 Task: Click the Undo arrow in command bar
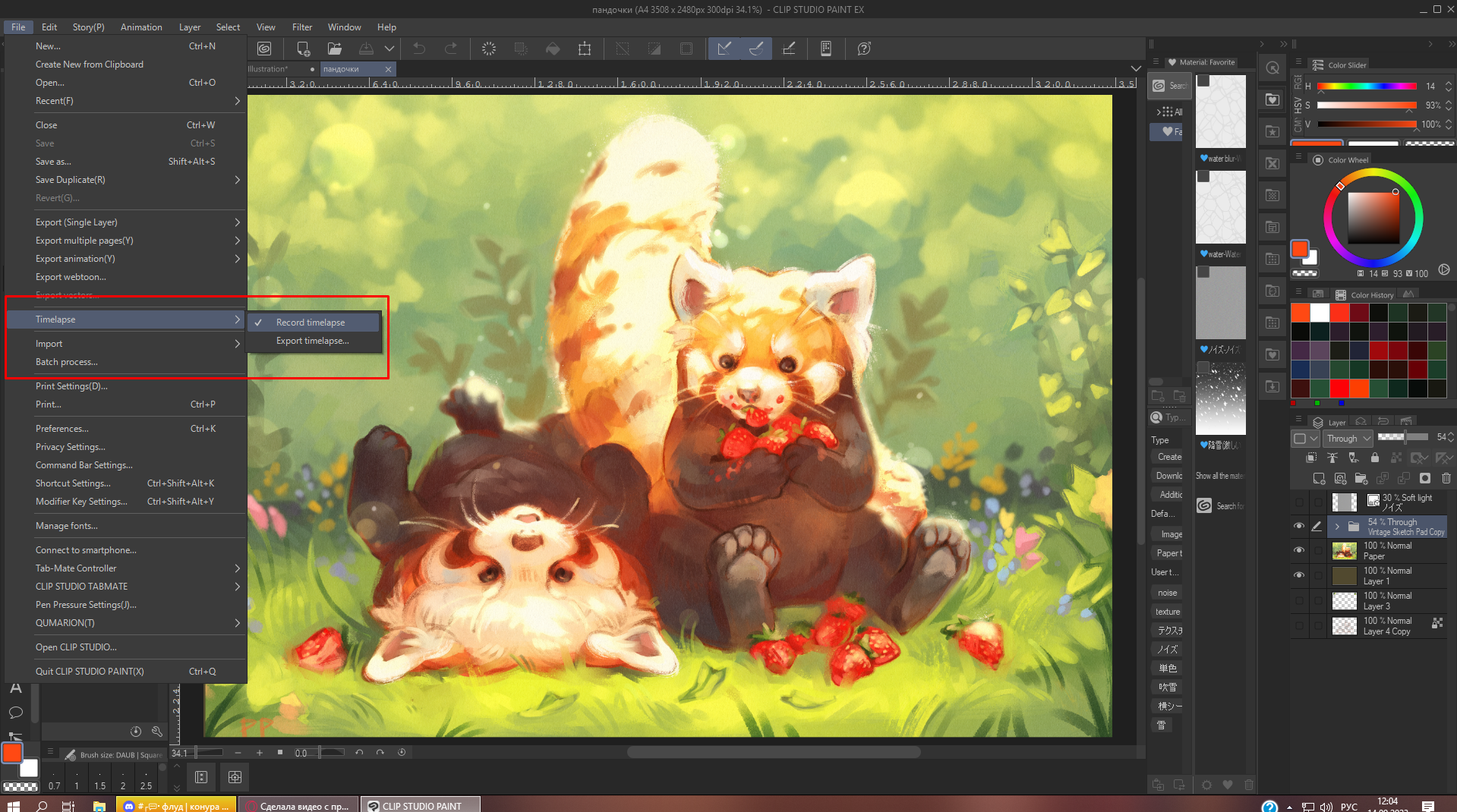(419, 49)
